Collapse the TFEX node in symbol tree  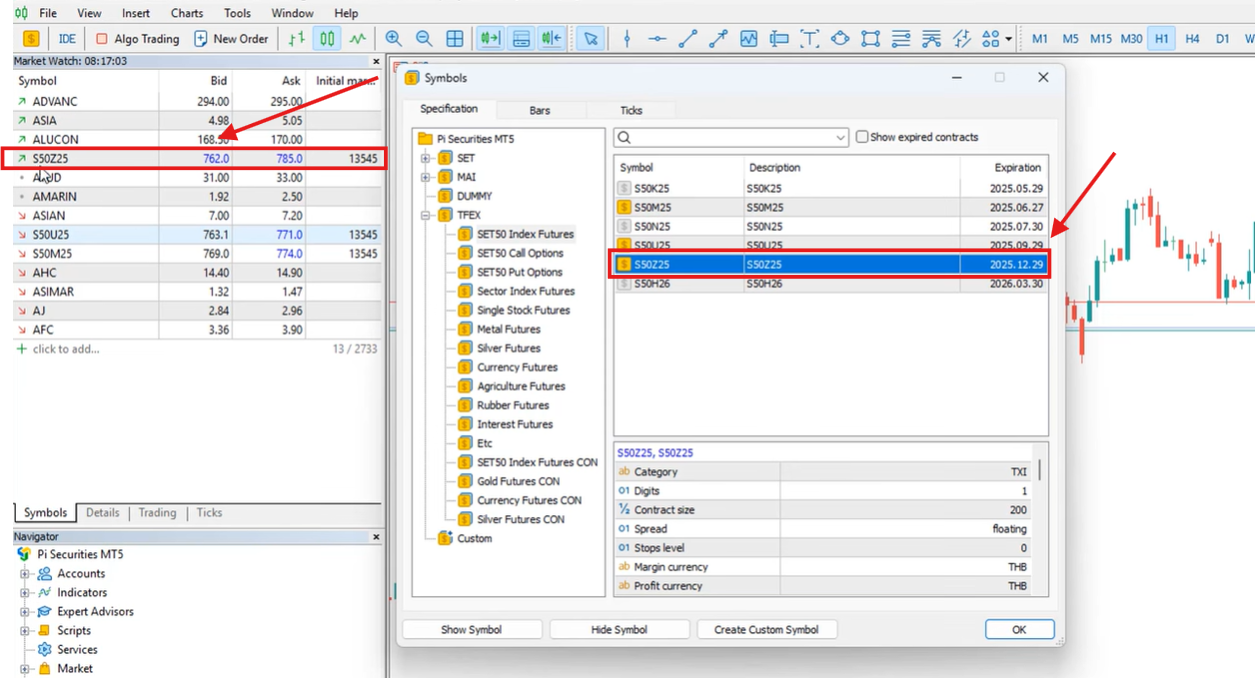point(426,215)
